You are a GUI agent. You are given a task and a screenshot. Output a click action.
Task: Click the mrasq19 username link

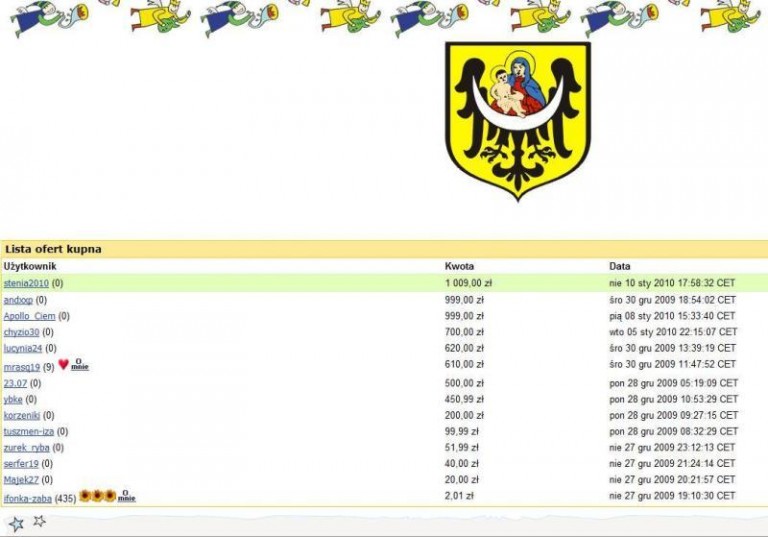[x=22, y=367]
